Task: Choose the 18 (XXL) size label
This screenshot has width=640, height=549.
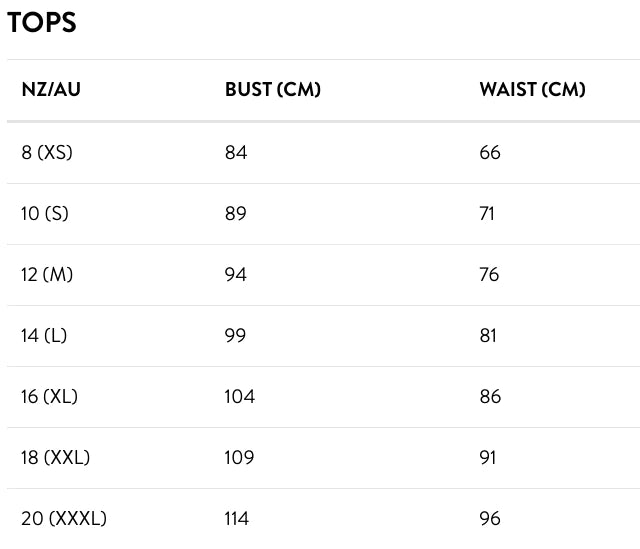Action: tap(55, 457)
